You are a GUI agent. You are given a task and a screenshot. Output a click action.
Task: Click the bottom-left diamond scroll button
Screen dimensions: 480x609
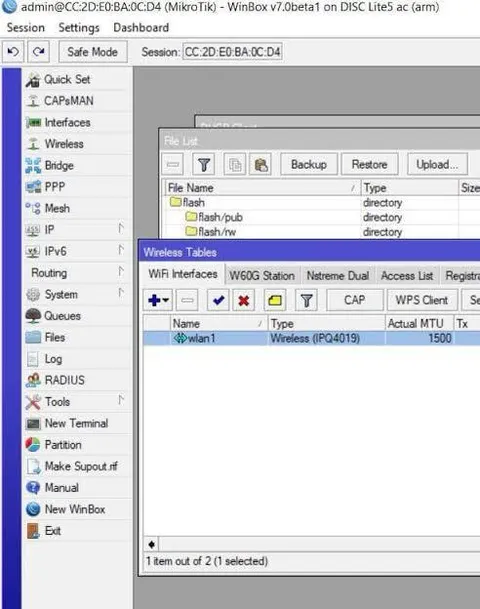[x=151, y=545]
